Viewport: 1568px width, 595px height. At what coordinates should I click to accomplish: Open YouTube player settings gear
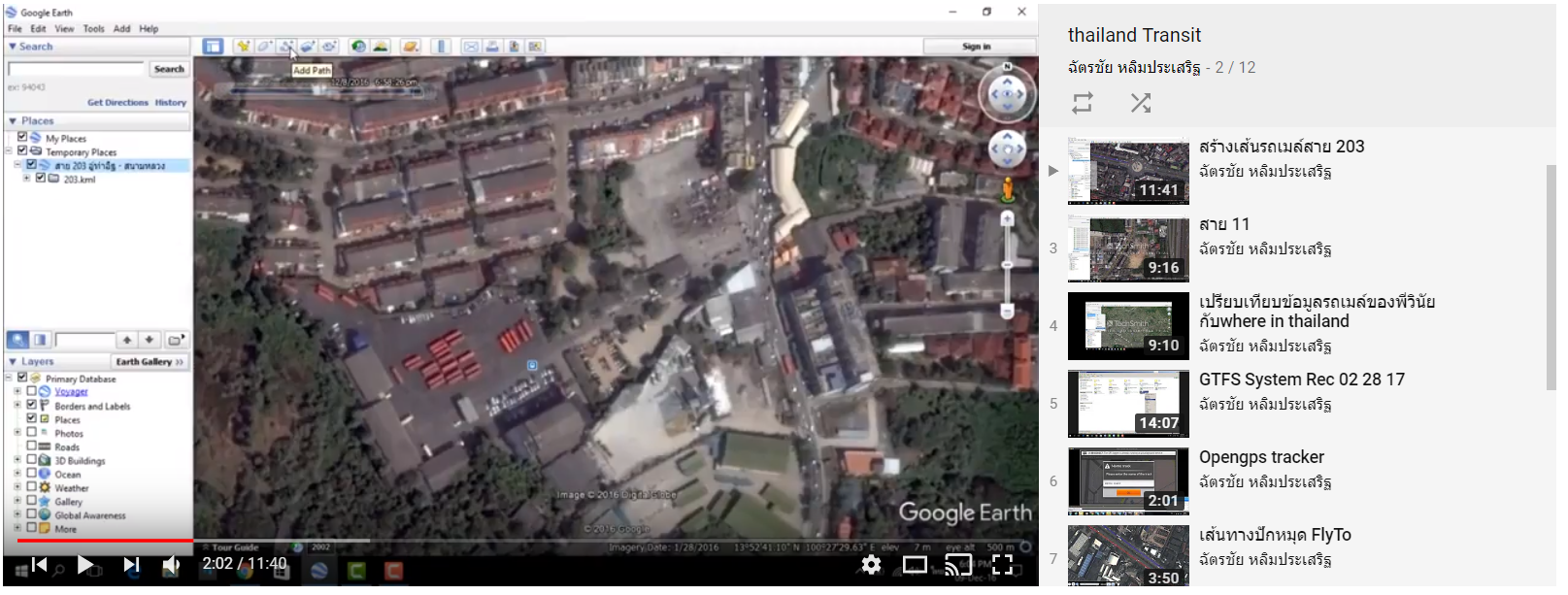[872, 564]
